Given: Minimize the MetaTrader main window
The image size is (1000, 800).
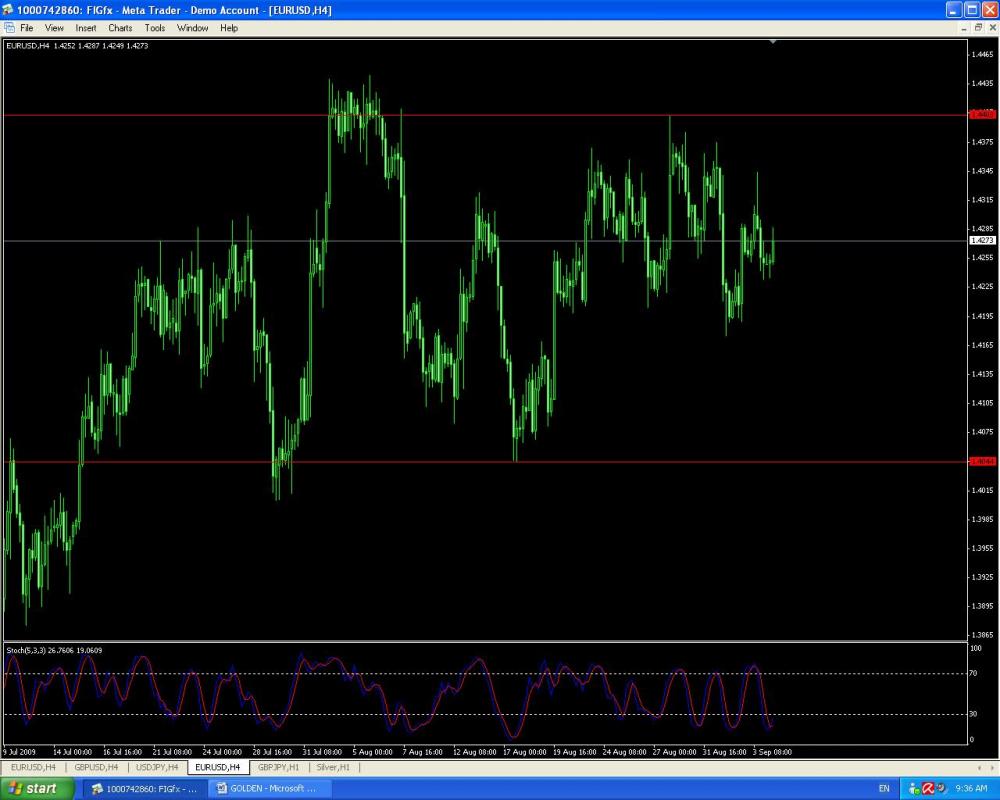Looking at the screenshot, I should coord(954,10).
